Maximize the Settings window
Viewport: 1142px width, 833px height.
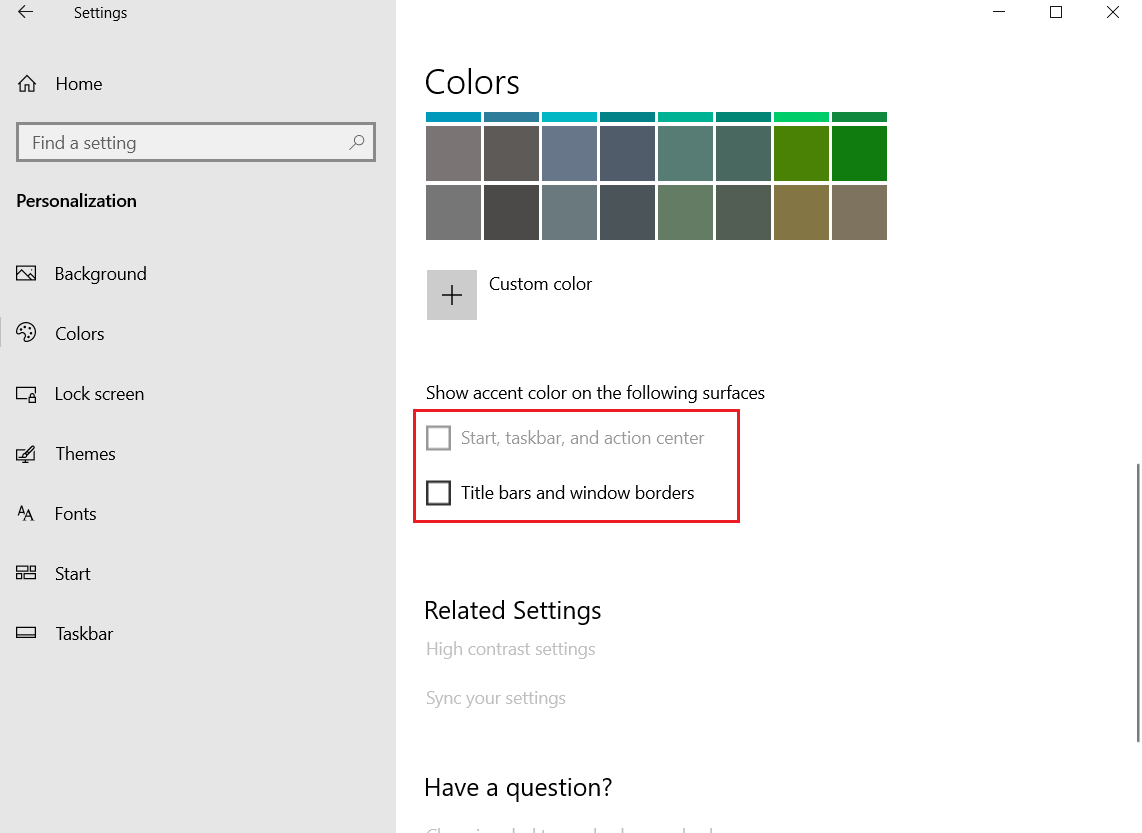click(x=1056, y=12)
